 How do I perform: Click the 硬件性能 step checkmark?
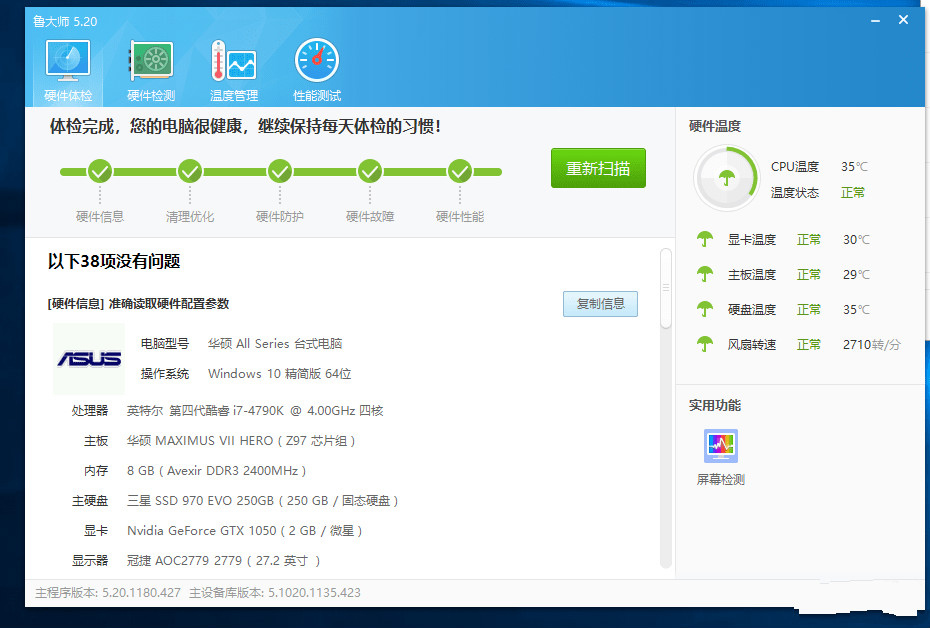coord(460,171)
